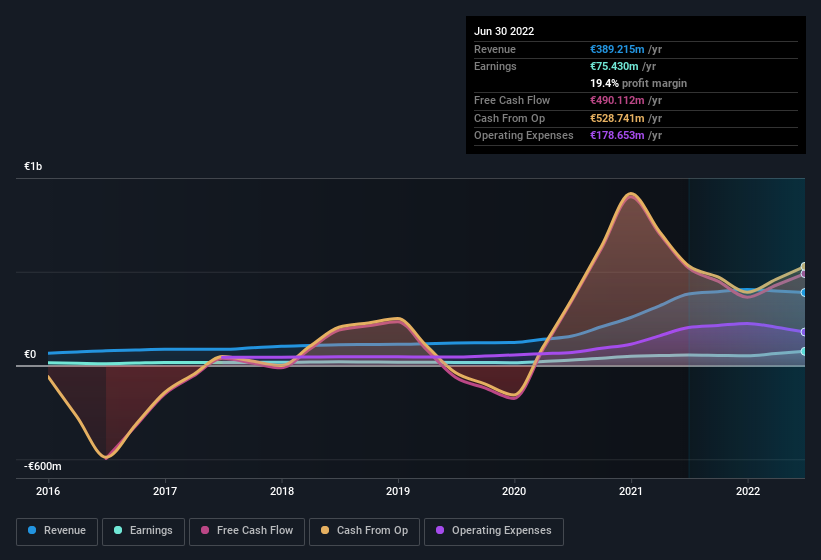Click the Operating Expenses endpoint marker
821x560 pixels.
804,332
